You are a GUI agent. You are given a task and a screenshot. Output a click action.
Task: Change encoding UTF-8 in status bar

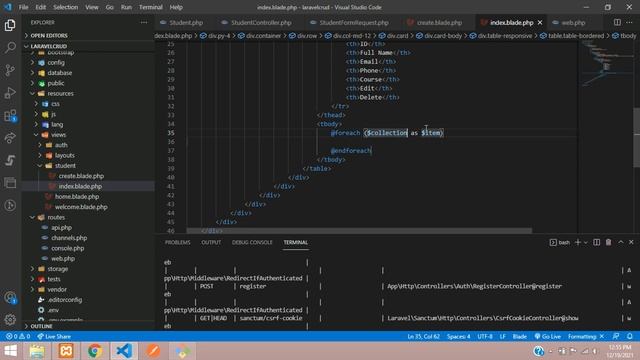coord(485,336)
